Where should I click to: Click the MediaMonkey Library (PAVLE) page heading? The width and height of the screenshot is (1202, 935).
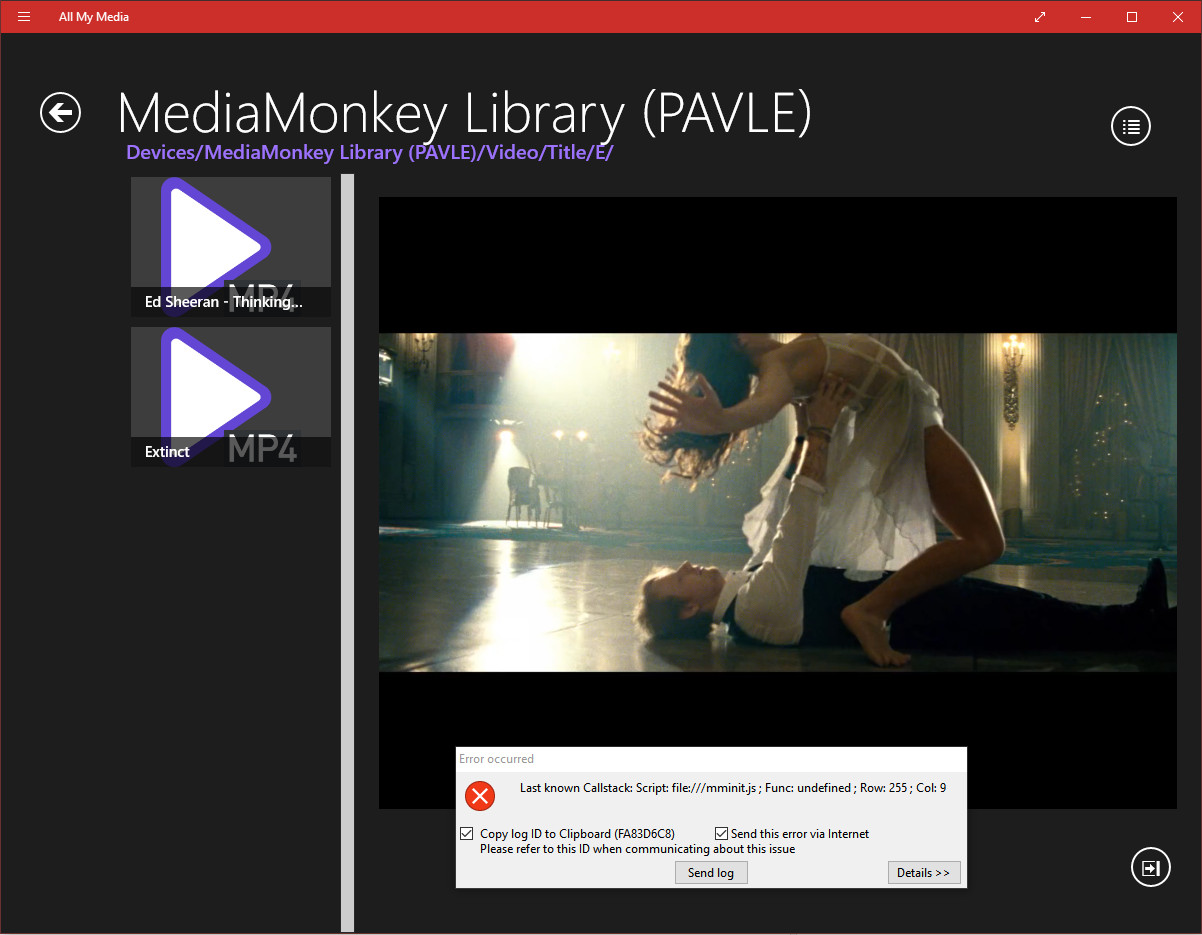click(464, 113)
